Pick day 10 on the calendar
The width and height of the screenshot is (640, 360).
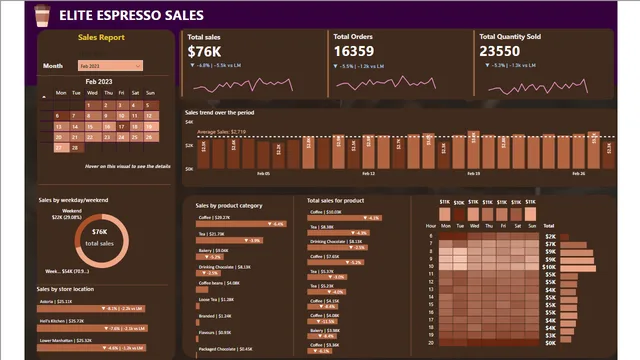pos(122,116)
